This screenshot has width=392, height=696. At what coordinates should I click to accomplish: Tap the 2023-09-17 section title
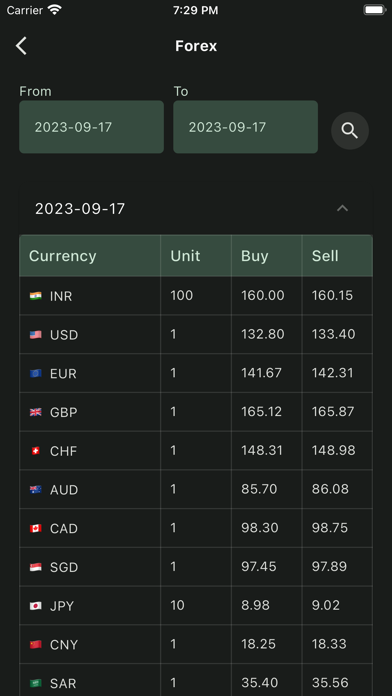pyautogui.click(x=80, y=209)
